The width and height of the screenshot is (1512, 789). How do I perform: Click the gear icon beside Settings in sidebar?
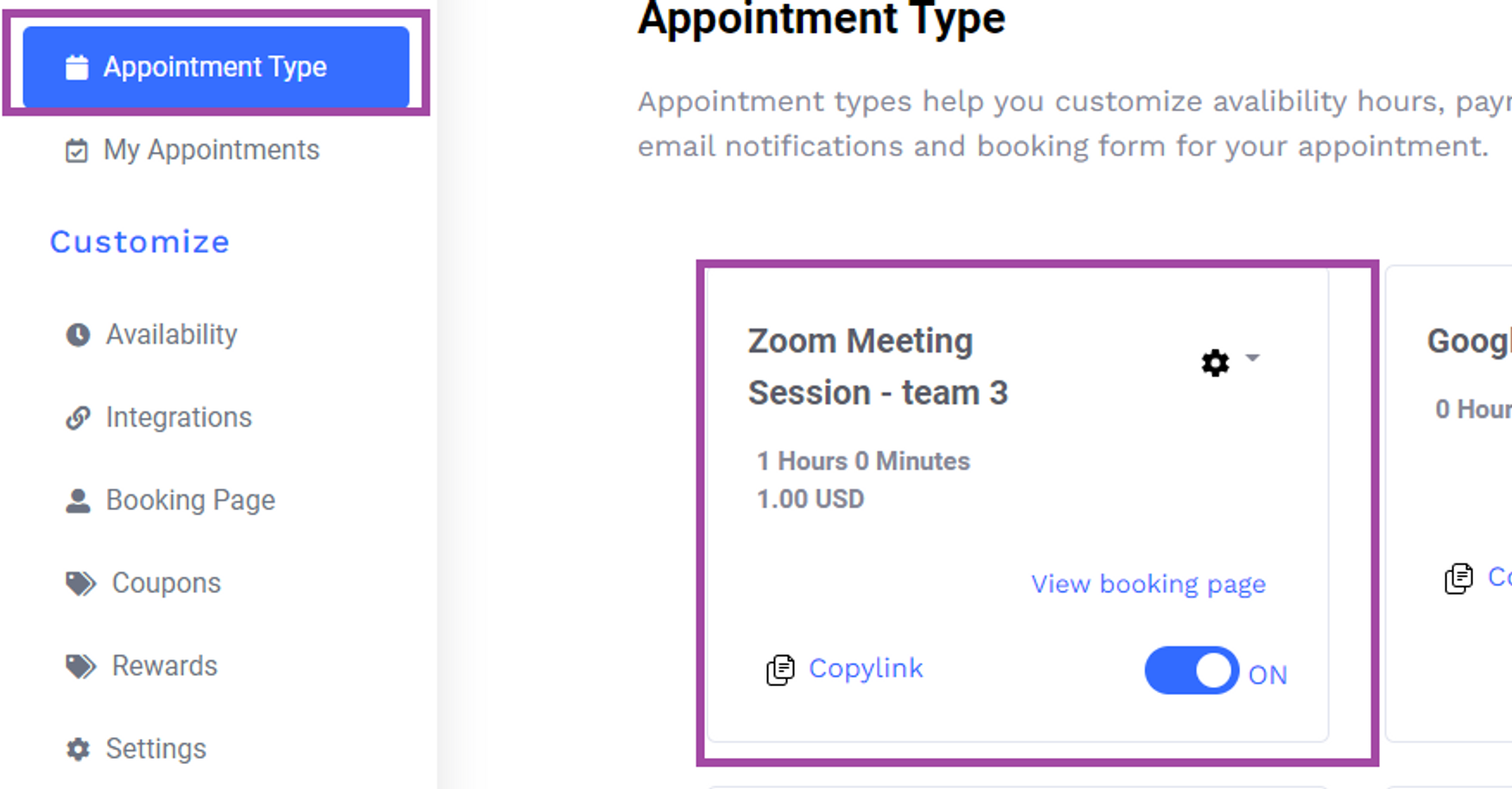(x=78, y=748)
